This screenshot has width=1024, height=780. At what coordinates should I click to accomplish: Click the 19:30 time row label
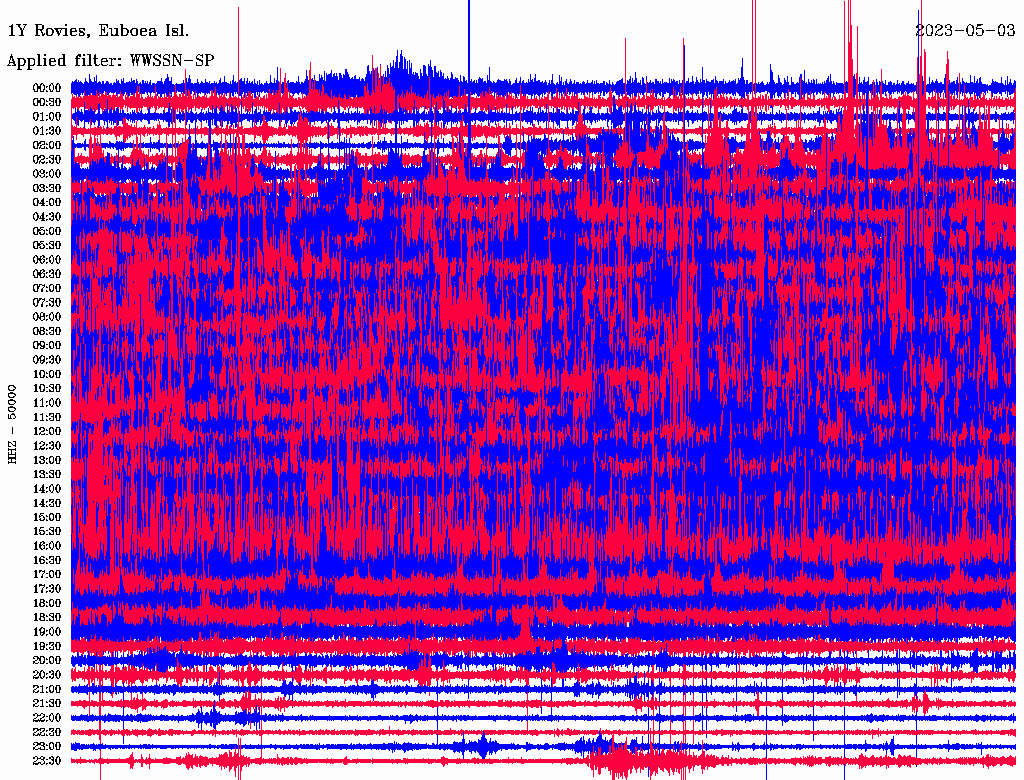coord(47,646)
